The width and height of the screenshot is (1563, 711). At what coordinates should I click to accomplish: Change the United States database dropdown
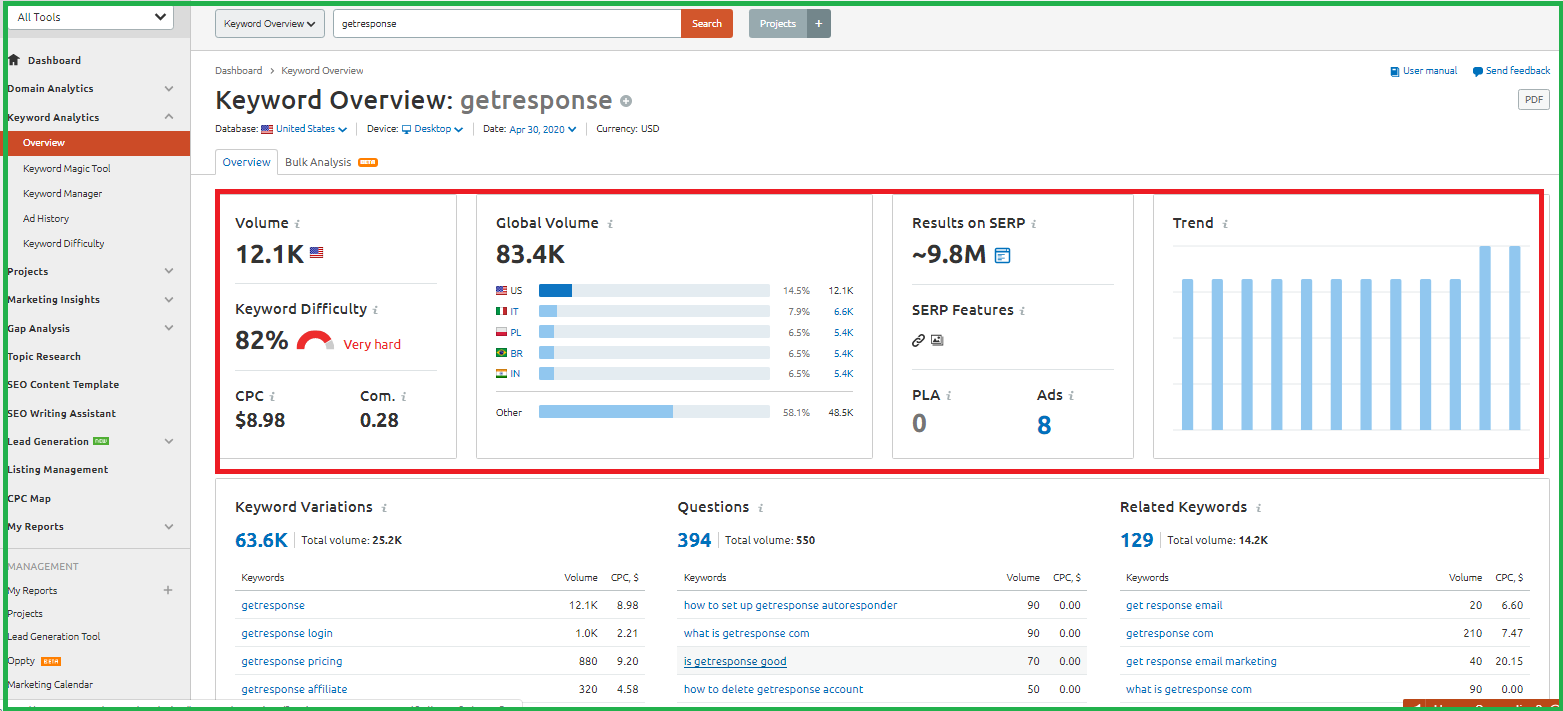point(304,129)
